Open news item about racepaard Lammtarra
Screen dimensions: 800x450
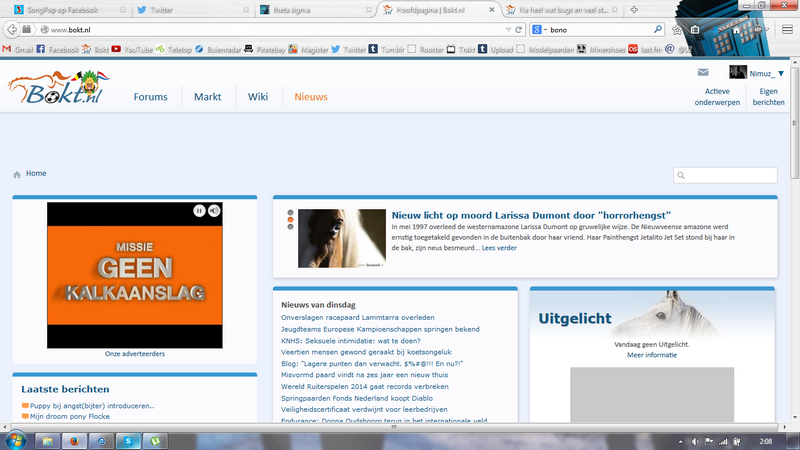[358, 317]
